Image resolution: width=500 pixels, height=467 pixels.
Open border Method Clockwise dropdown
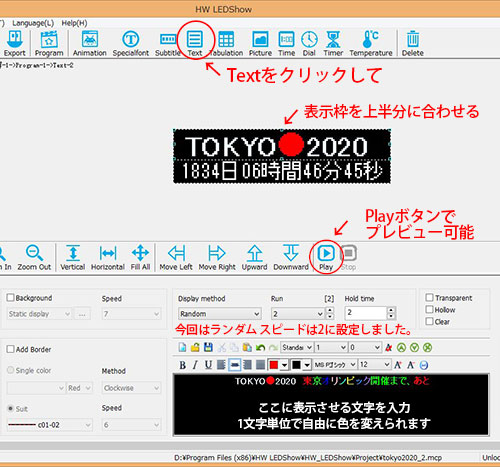pyautogui.click(x=131, y=388)
